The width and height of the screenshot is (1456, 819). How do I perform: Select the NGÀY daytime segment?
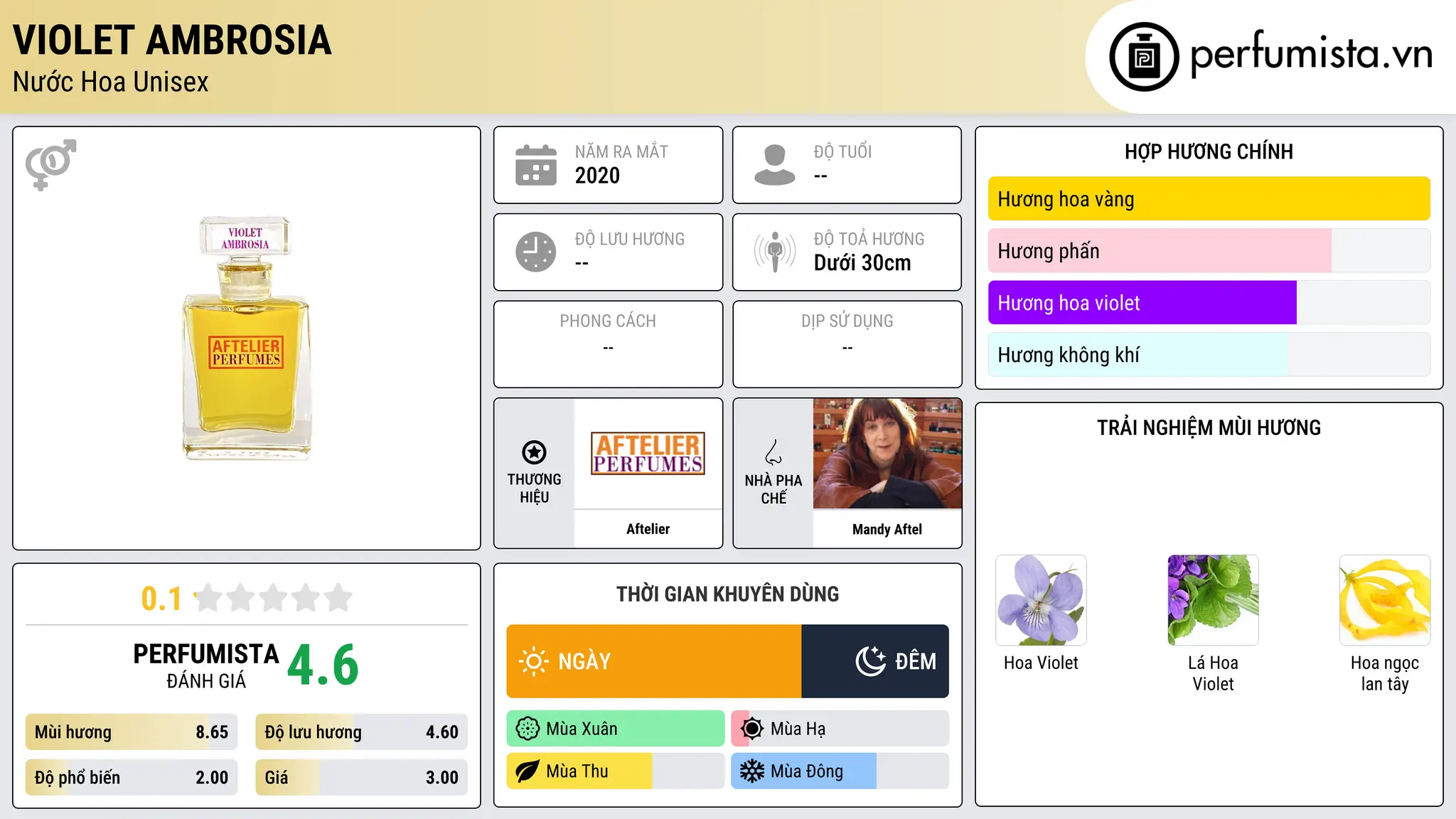tap(654, 661)
